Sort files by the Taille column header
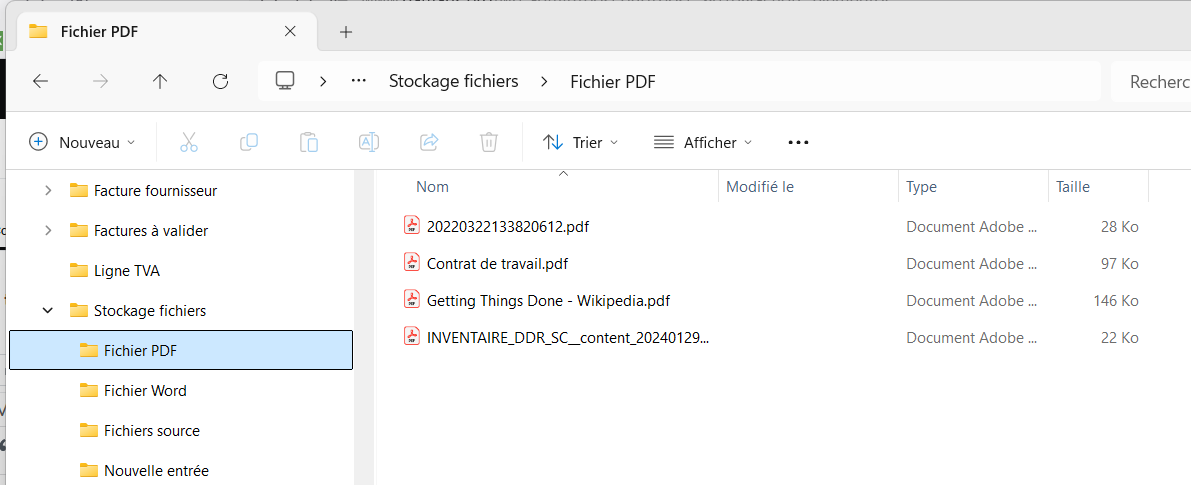The height and width of the screenshot is (485, 1191). (1073, 187)
